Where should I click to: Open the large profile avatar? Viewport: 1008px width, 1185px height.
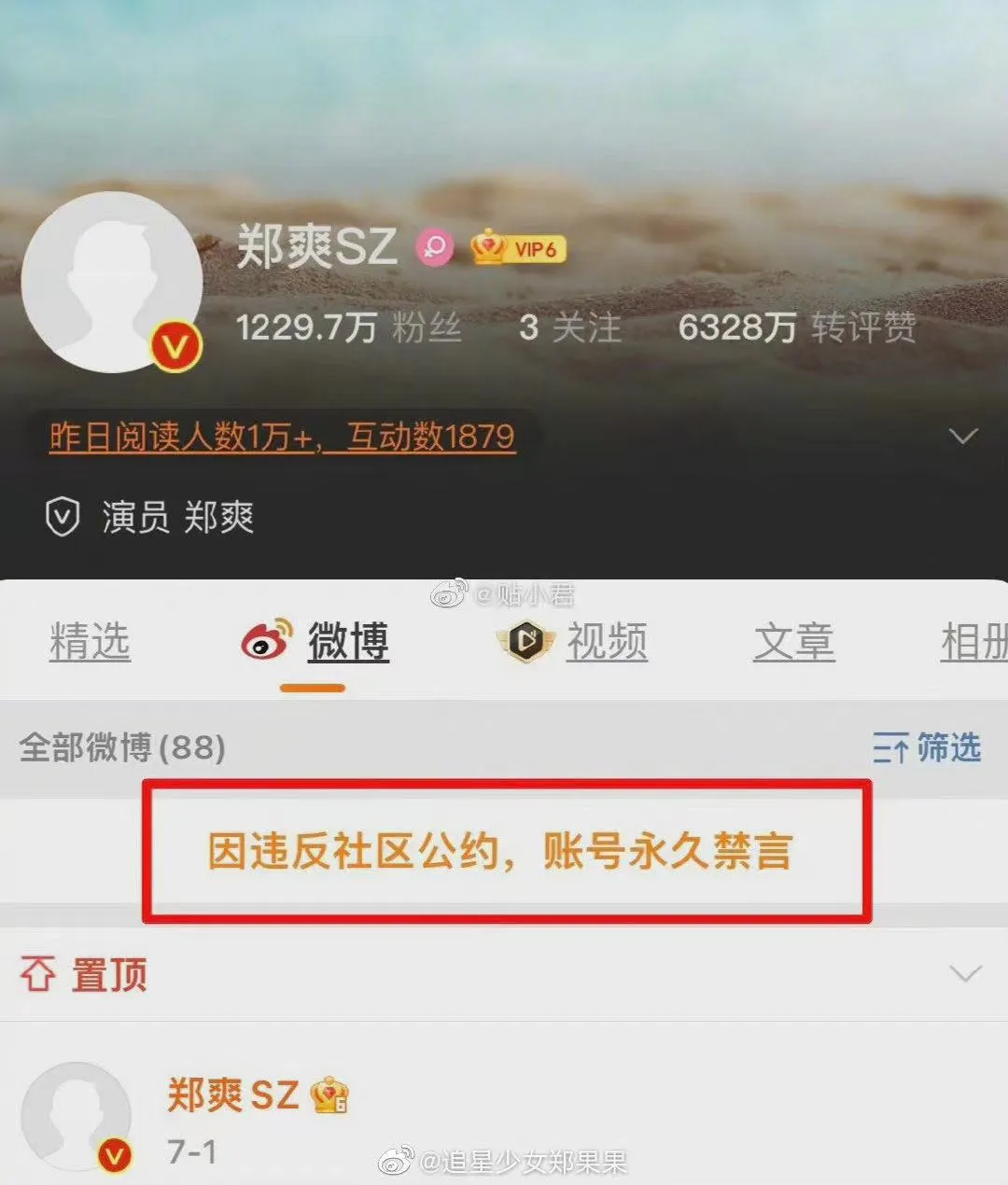coord(112,283)
